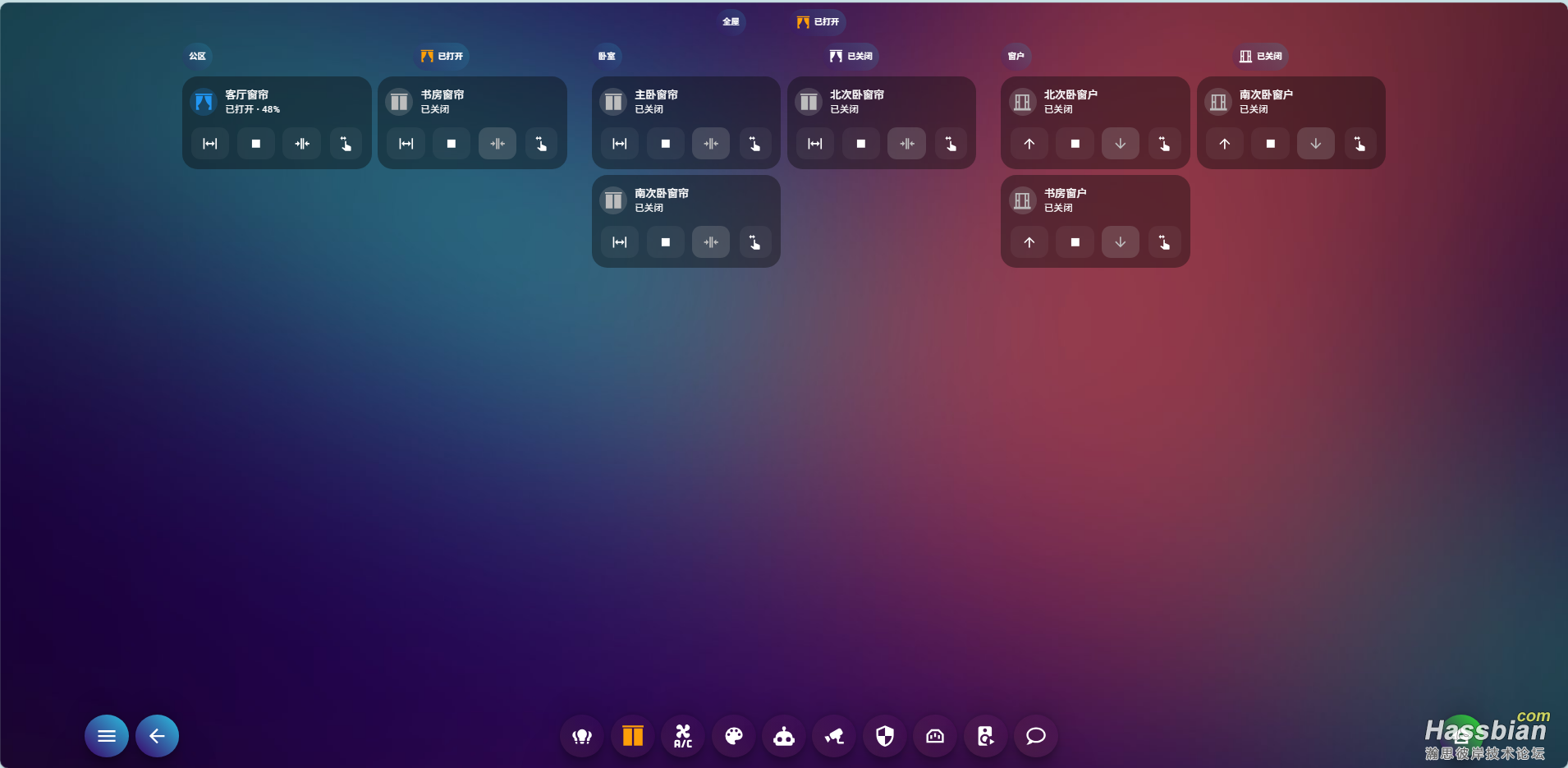Image resolution: width=1568 pixels, height=768 pixels.
Task: Open the security camera page
Action: [834, 736]
